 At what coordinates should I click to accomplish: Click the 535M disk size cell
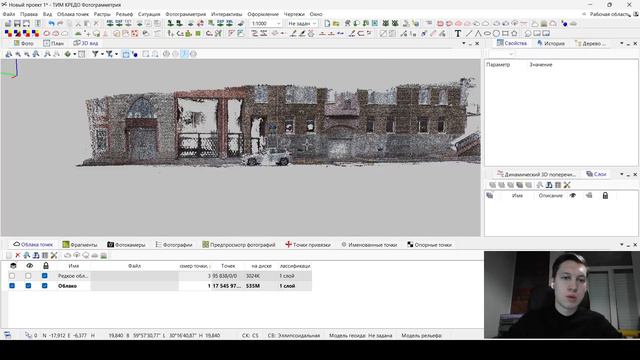[253, 286]
